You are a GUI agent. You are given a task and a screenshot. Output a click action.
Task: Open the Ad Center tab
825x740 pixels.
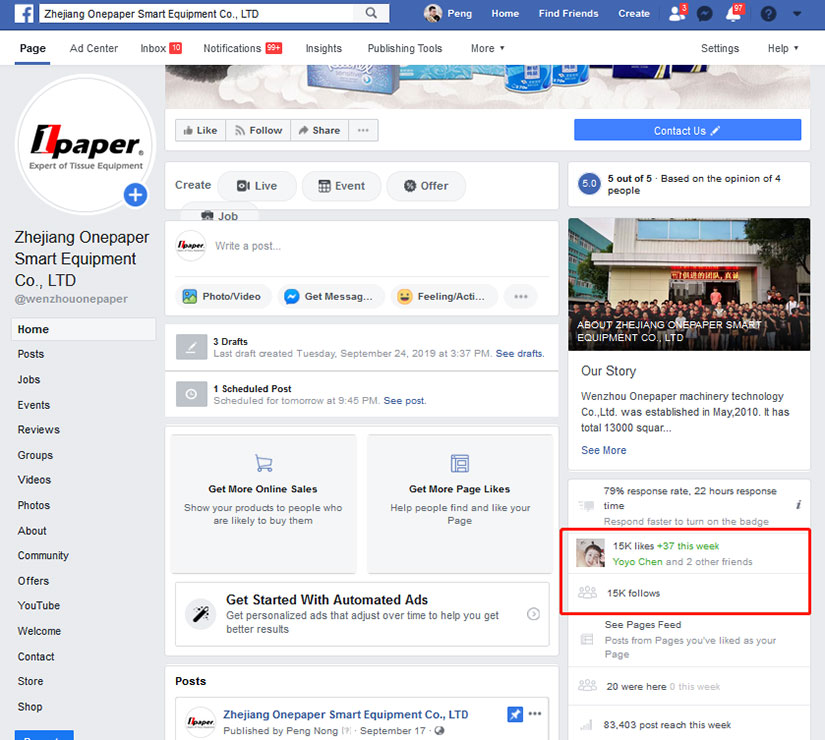click(x=94, y=48)
